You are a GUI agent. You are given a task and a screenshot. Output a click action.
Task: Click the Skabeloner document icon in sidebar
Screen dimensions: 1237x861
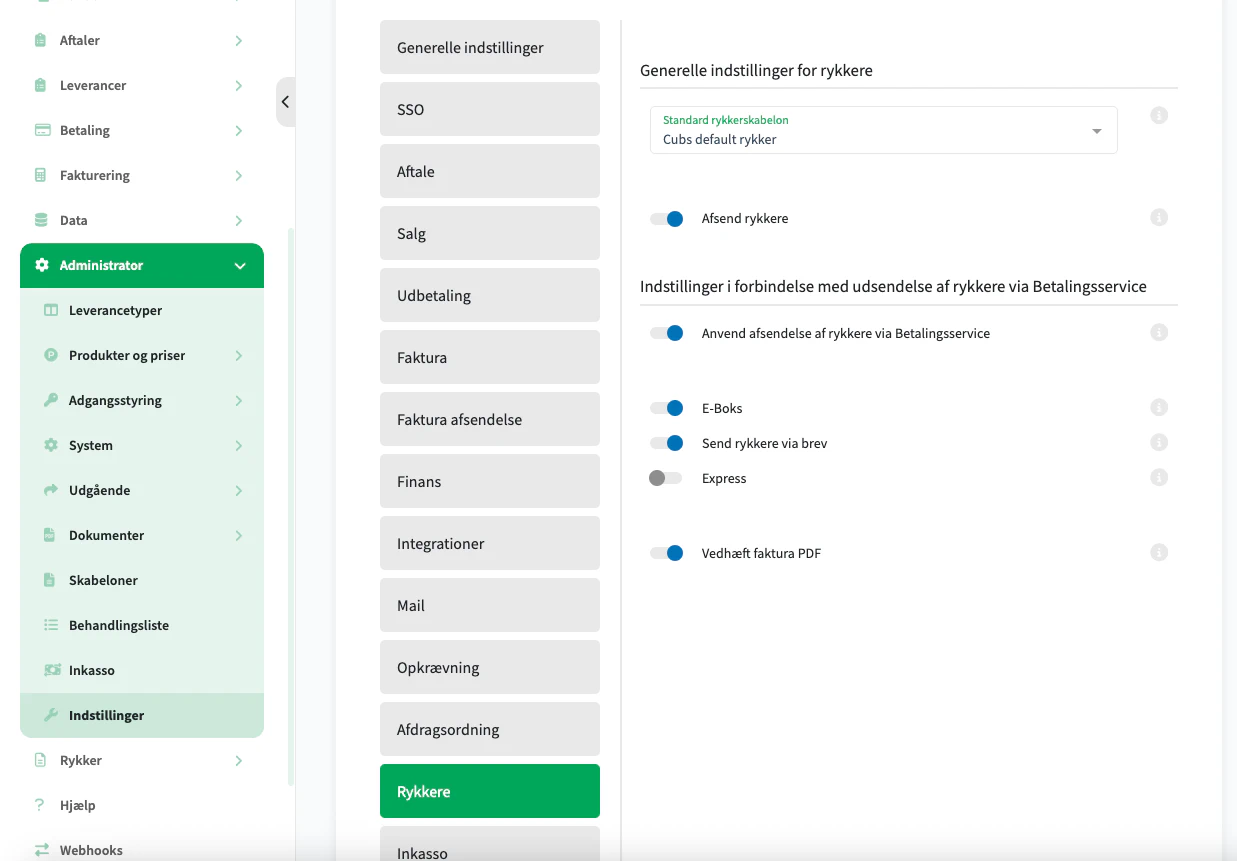pyautogui.click(x=50, y=580)
